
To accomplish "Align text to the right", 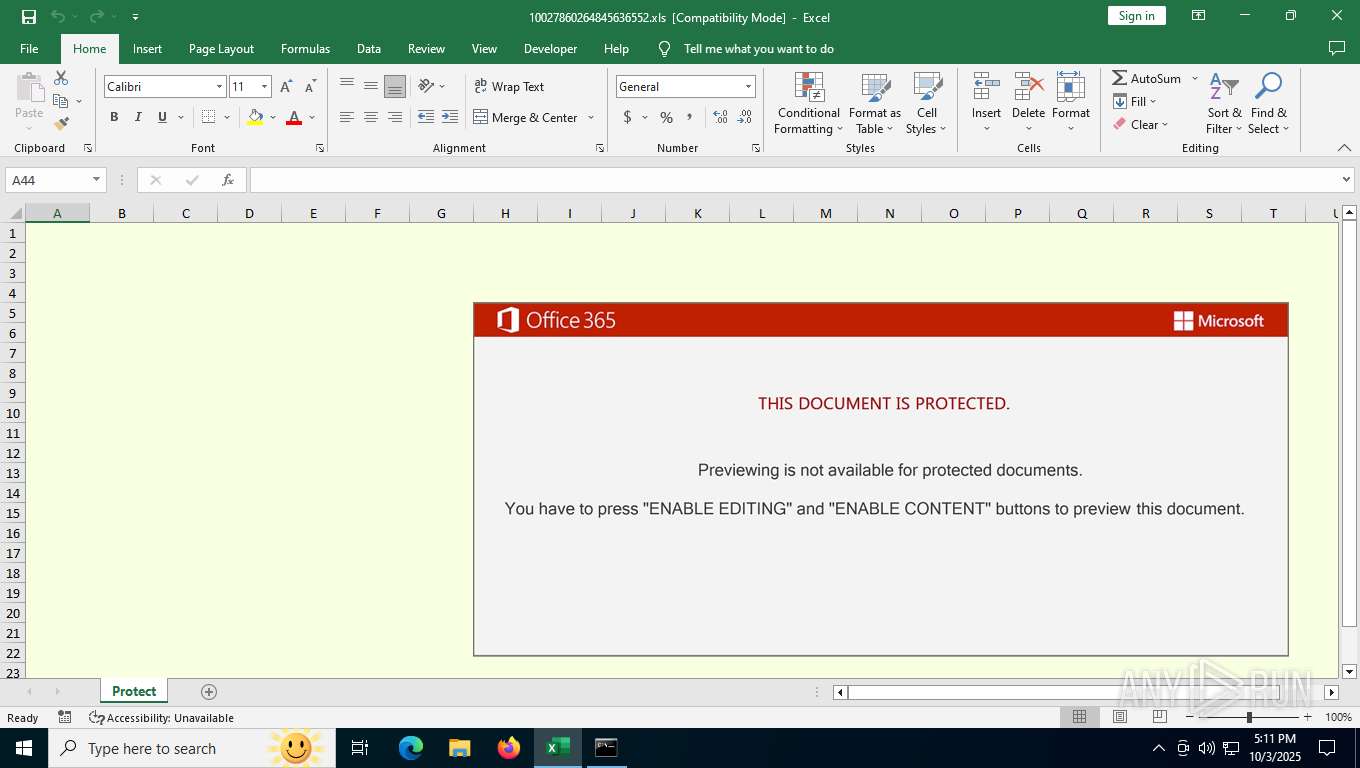I will point(395,117).
